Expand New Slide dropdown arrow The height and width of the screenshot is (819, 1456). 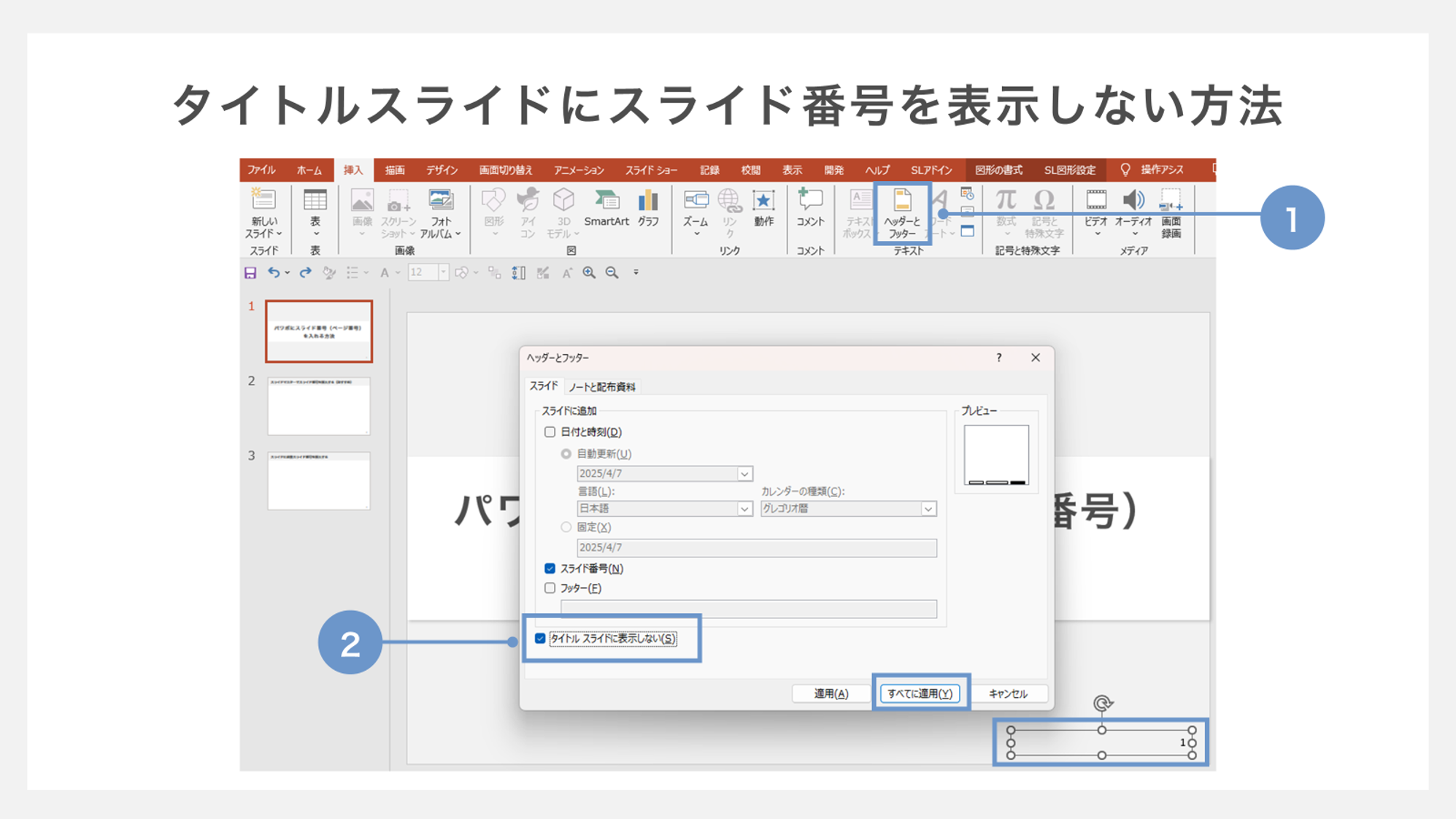(279, 234)
